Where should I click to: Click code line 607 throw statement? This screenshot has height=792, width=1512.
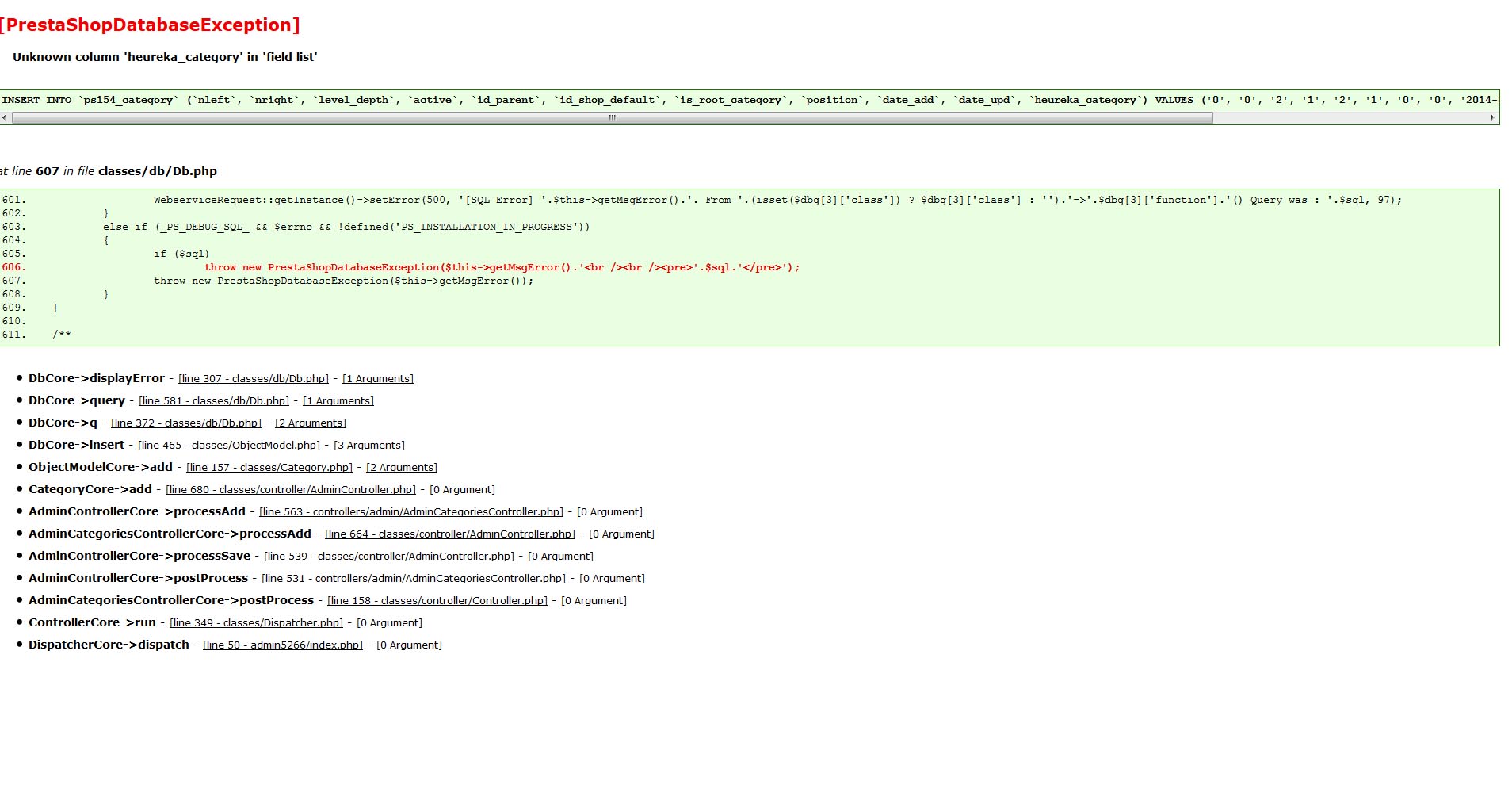tap(344, 281)
